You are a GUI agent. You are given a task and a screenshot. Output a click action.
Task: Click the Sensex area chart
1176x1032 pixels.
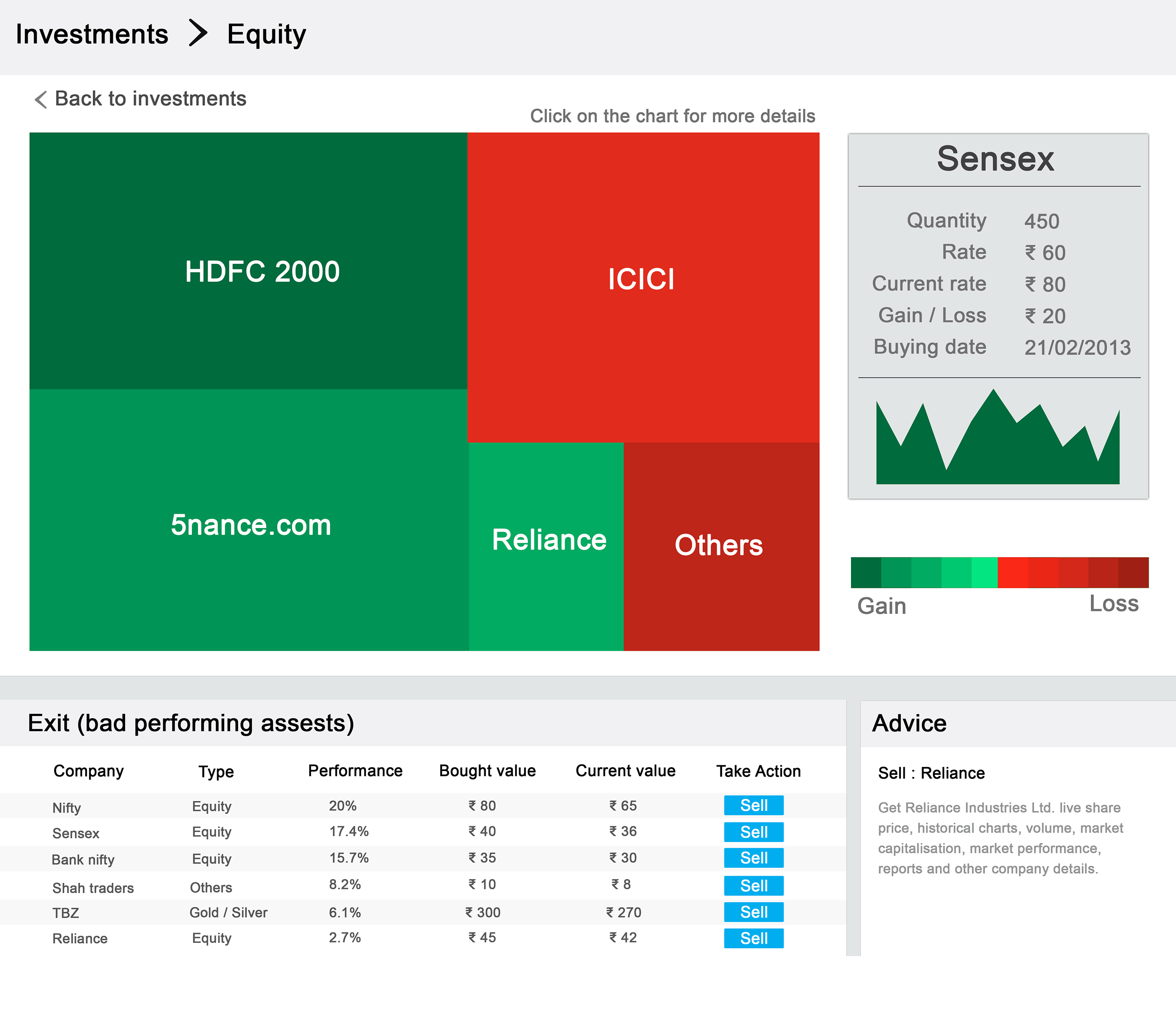997,436
